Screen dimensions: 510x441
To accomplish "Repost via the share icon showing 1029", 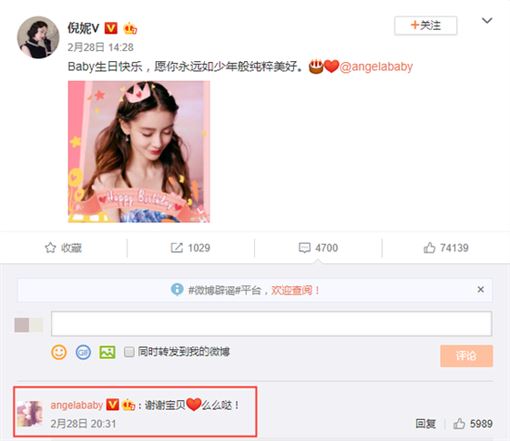I will coord(177,248).
